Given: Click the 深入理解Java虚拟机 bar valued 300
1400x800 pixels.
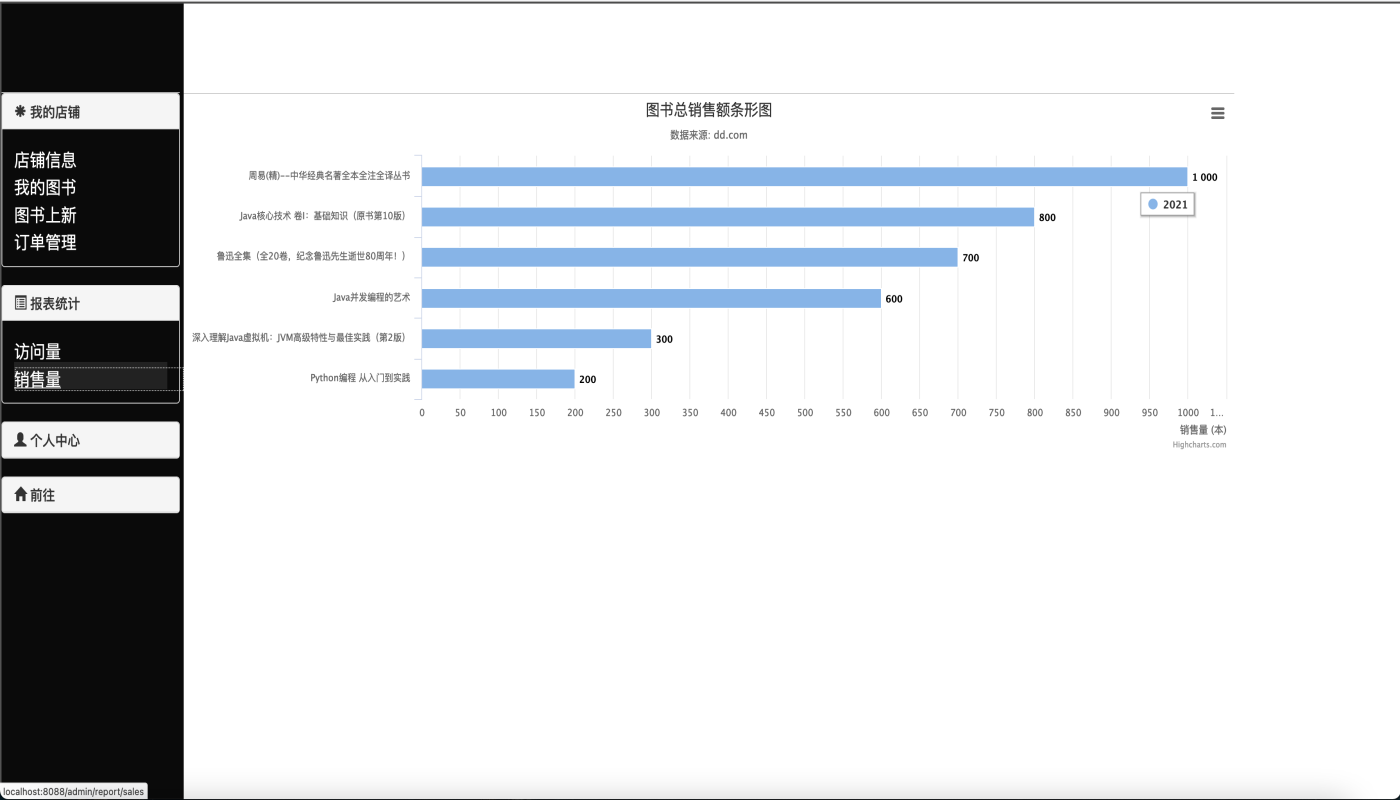Looking at the screenshot, I should point(536,339).
